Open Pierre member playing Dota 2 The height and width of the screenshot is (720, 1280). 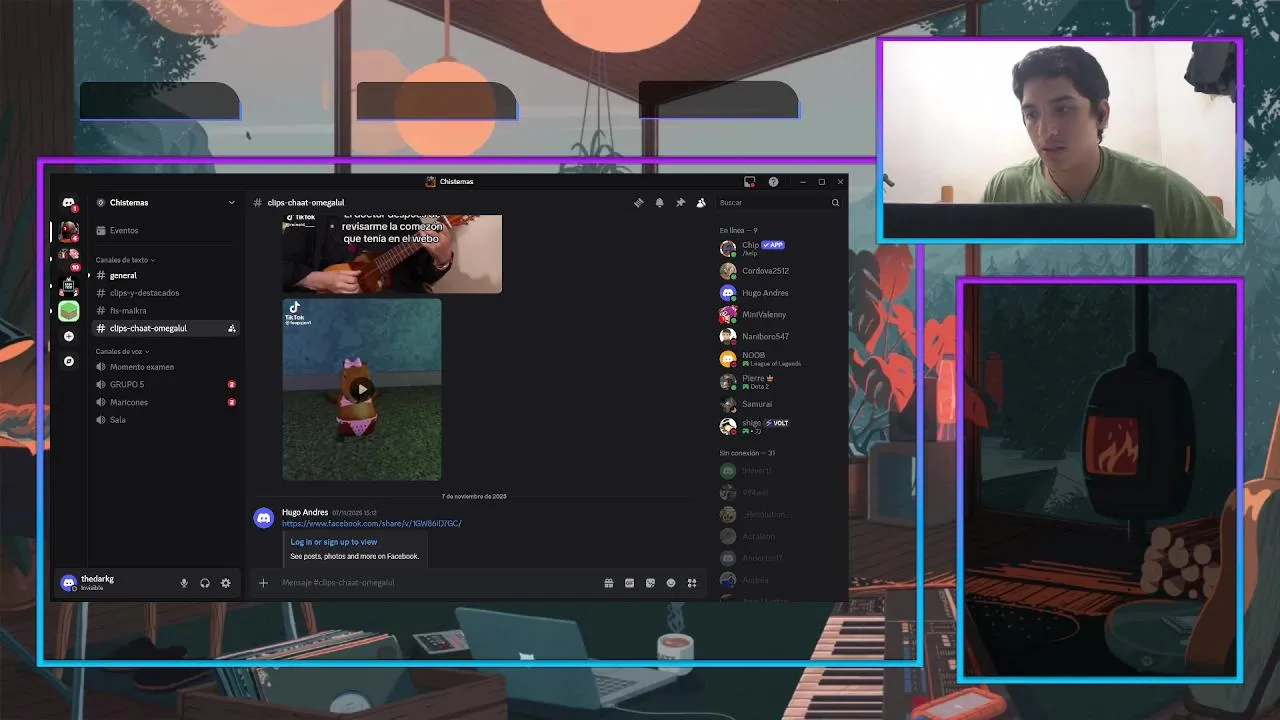(778, 382)
